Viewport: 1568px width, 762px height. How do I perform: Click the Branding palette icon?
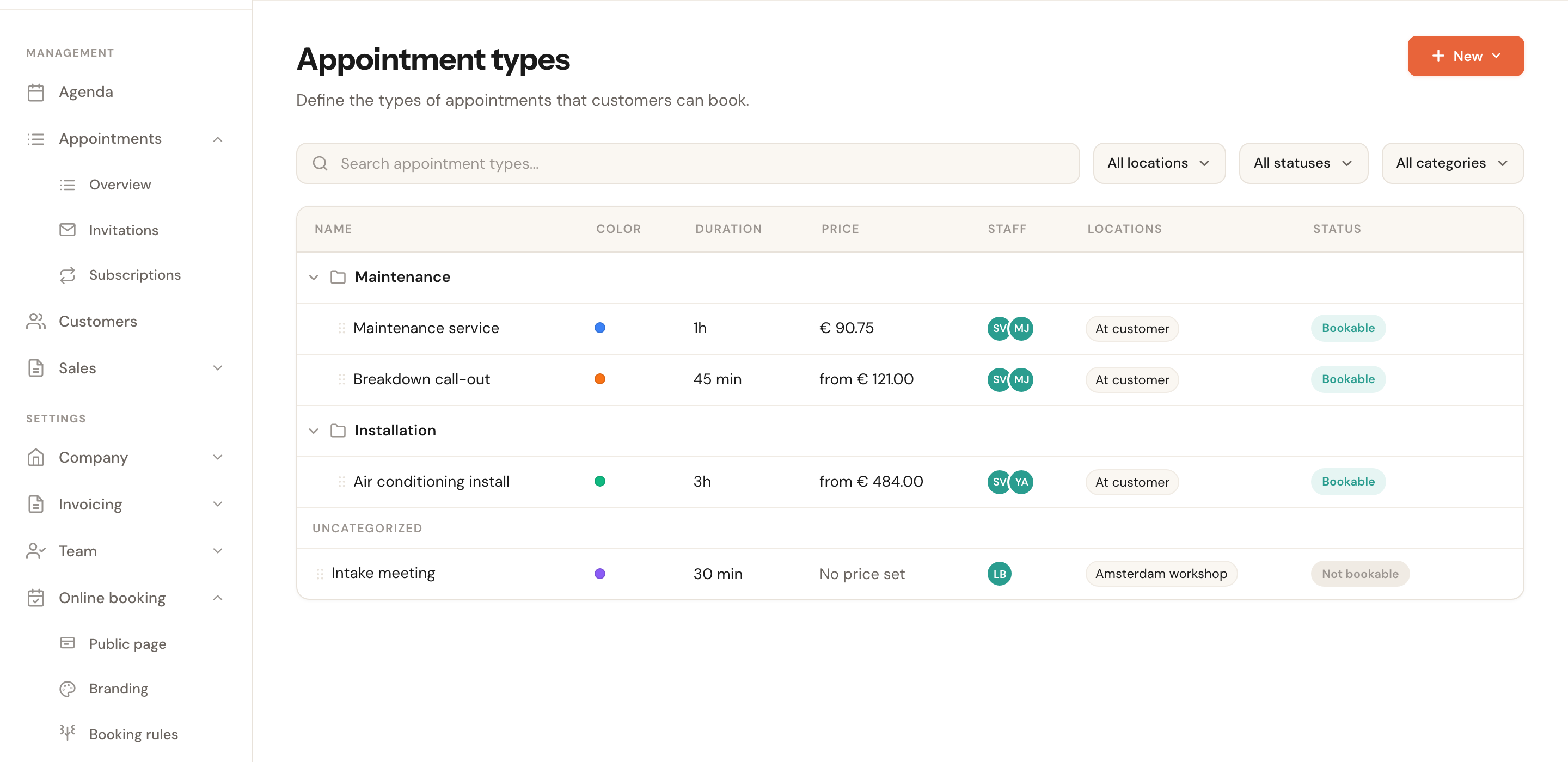click(x=68, y=689)
